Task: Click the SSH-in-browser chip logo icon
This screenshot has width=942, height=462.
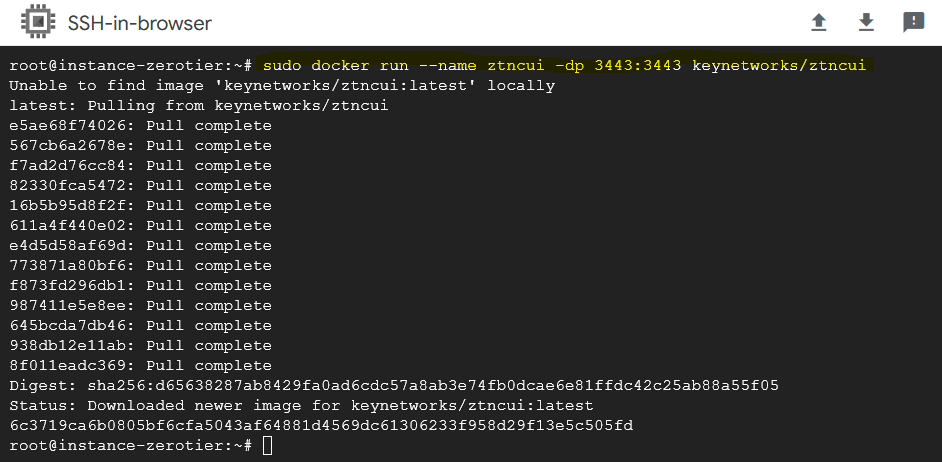Action: pos(37,22)
